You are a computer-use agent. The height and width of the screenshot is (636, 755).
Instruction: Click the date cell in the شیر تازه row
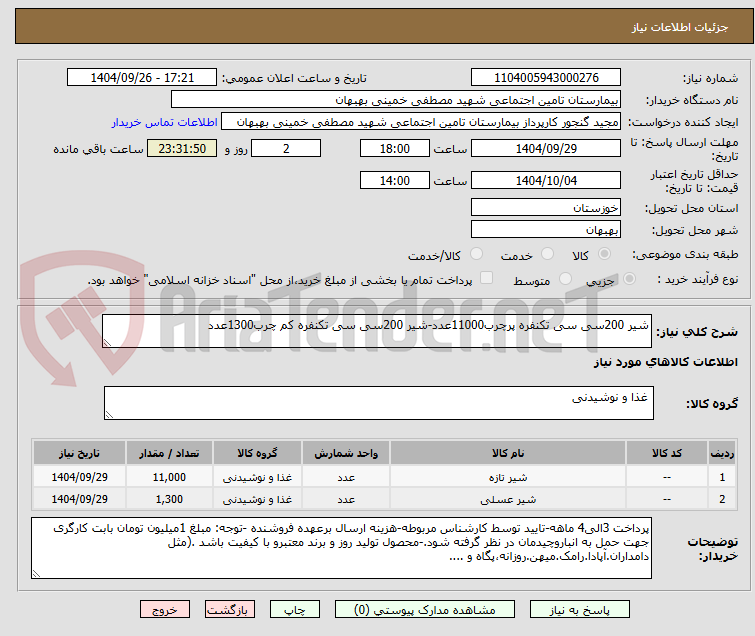[x=79, y=477]
